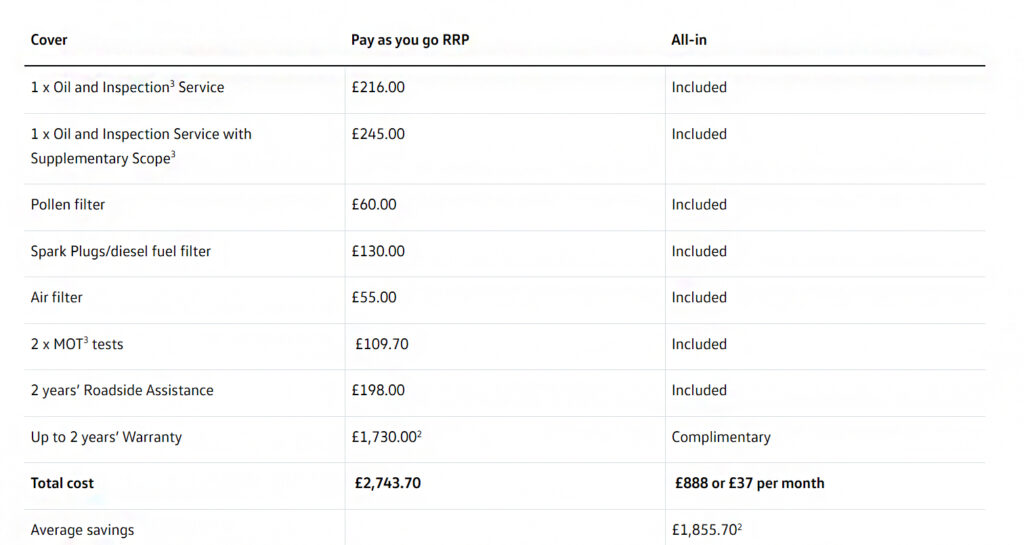
Task: Click the £109.70 MOT price
Action: pyautogui.click(x=382, y=344)
